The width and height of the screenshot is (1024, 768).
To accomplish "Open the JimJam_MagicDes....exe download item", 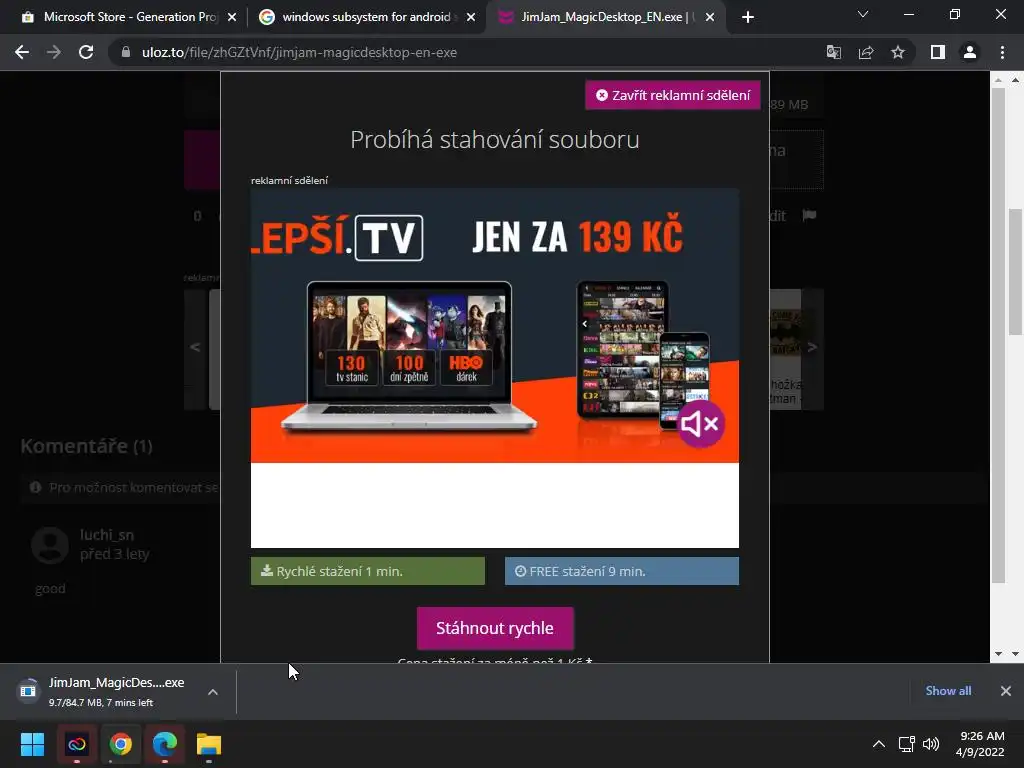I will click(104, 692).
